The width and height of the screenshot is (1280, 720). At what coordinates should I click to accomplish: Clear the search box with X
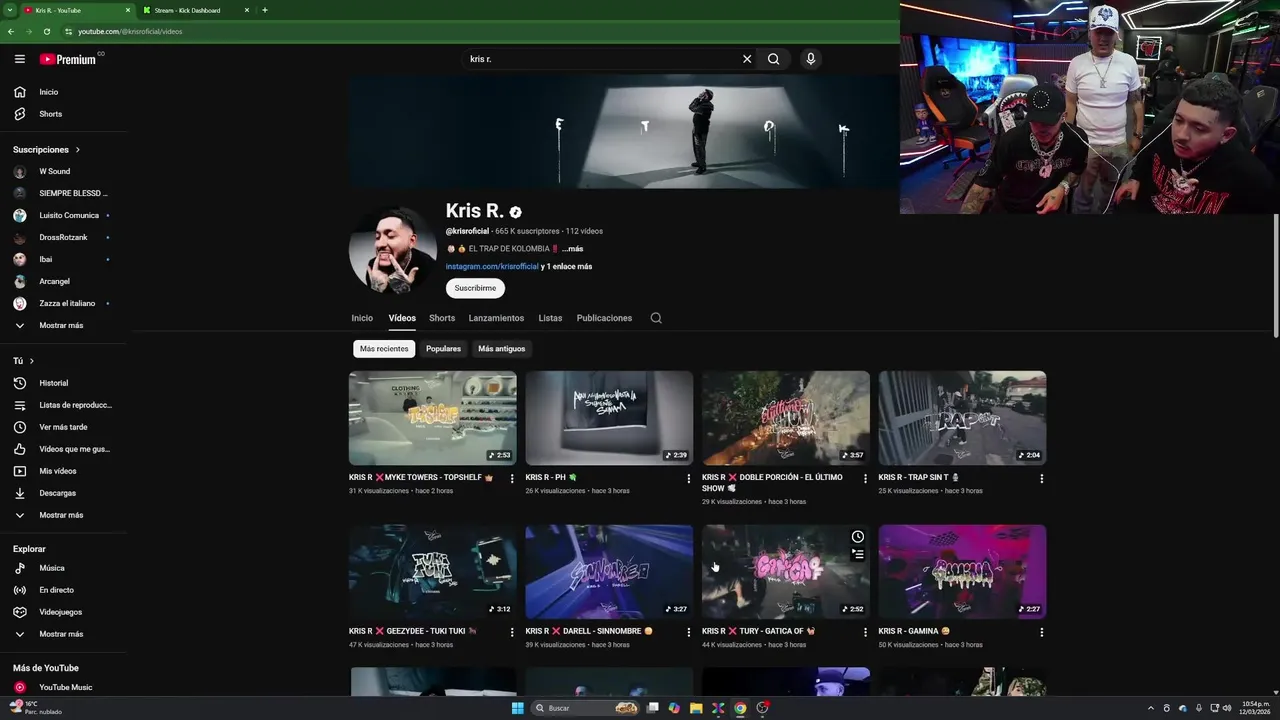[x=746, y=59]
